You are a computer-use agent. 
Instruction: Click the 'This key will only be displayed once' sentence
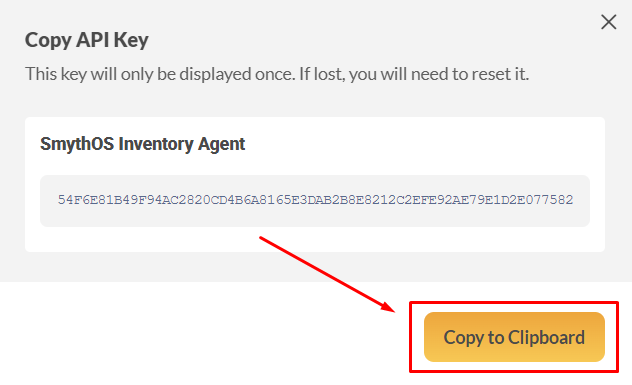coord(160,74)
